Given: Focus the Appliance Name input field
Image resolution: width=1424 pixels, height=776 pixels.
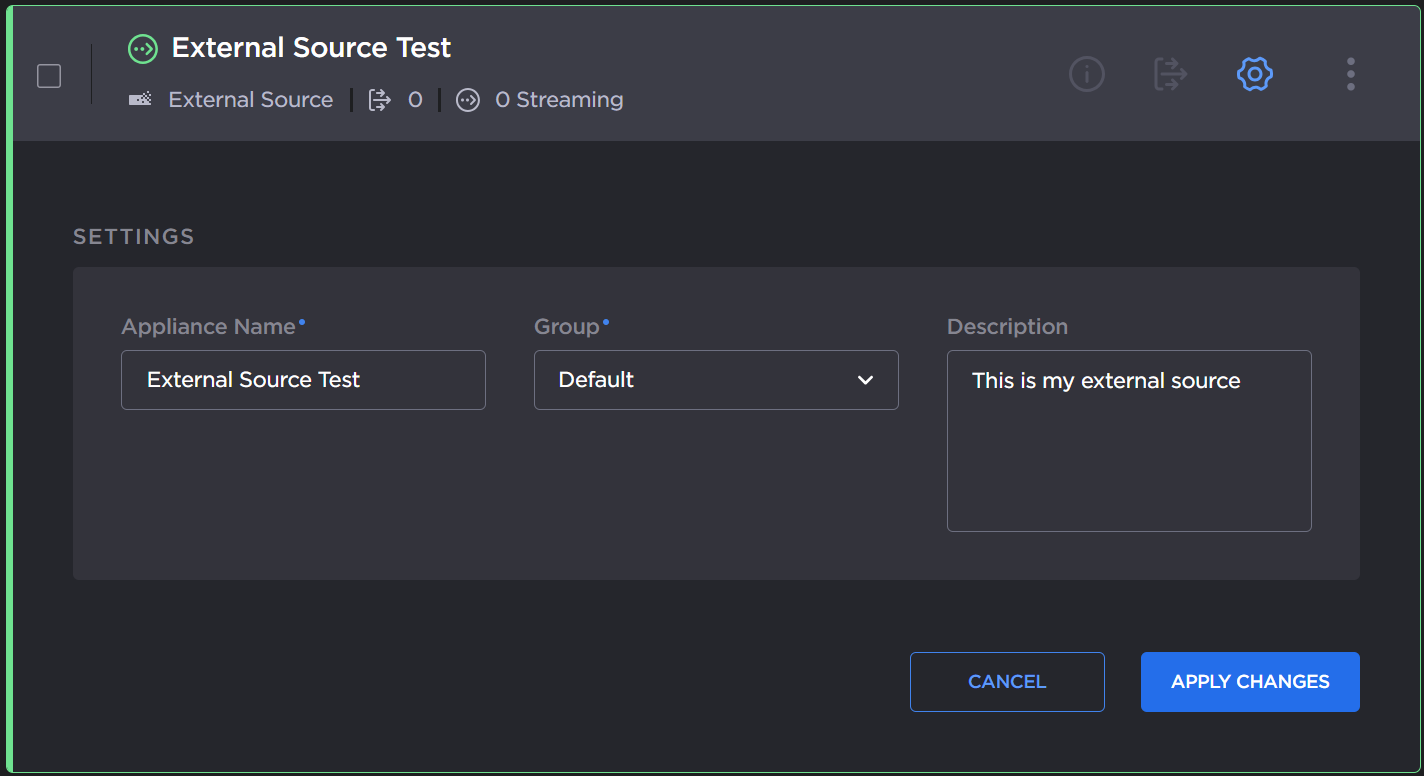Looking at the screenshot, I should (x=303, y=380).
